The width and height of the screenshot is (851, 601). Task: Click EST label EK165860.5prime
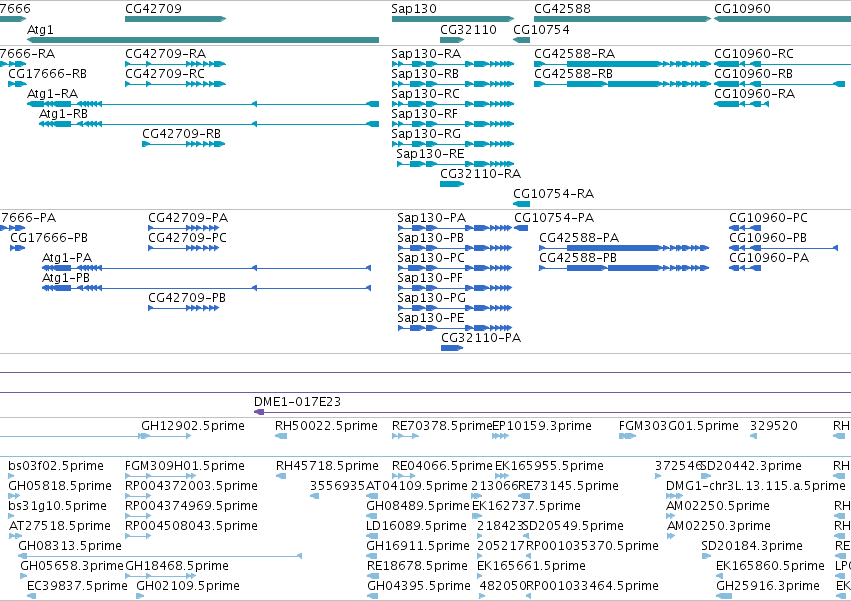click(x=770, y=566)
